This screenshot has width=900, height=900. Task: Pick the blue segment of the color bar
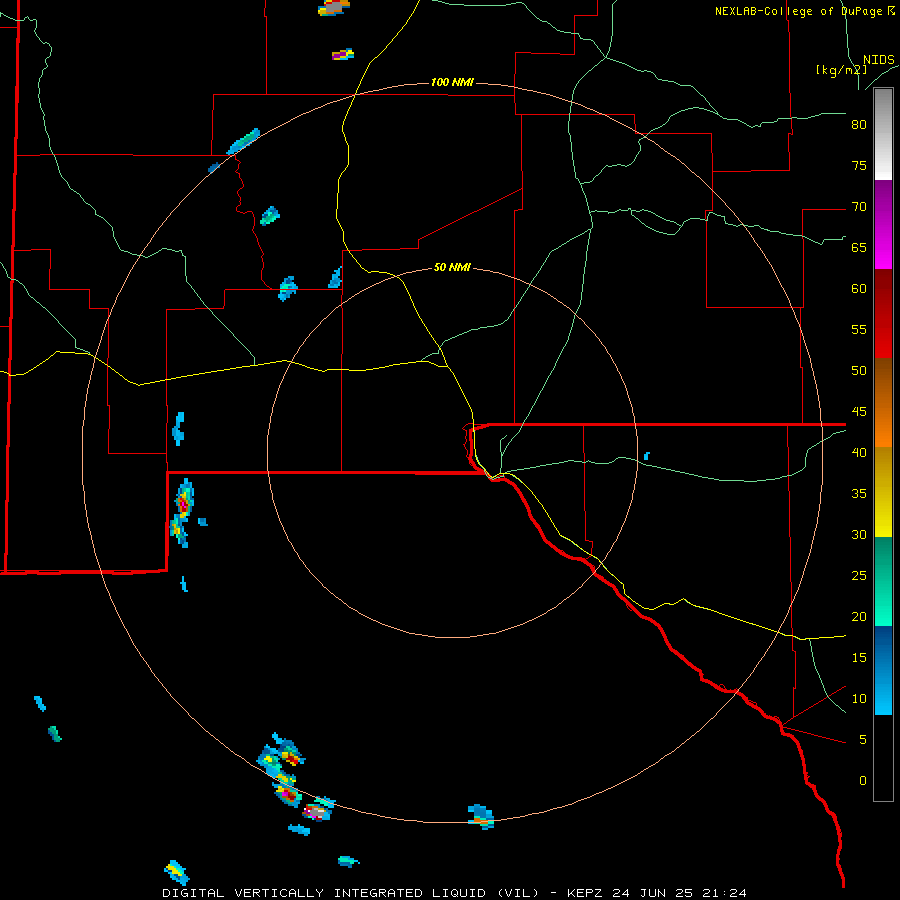click(883, 670)
